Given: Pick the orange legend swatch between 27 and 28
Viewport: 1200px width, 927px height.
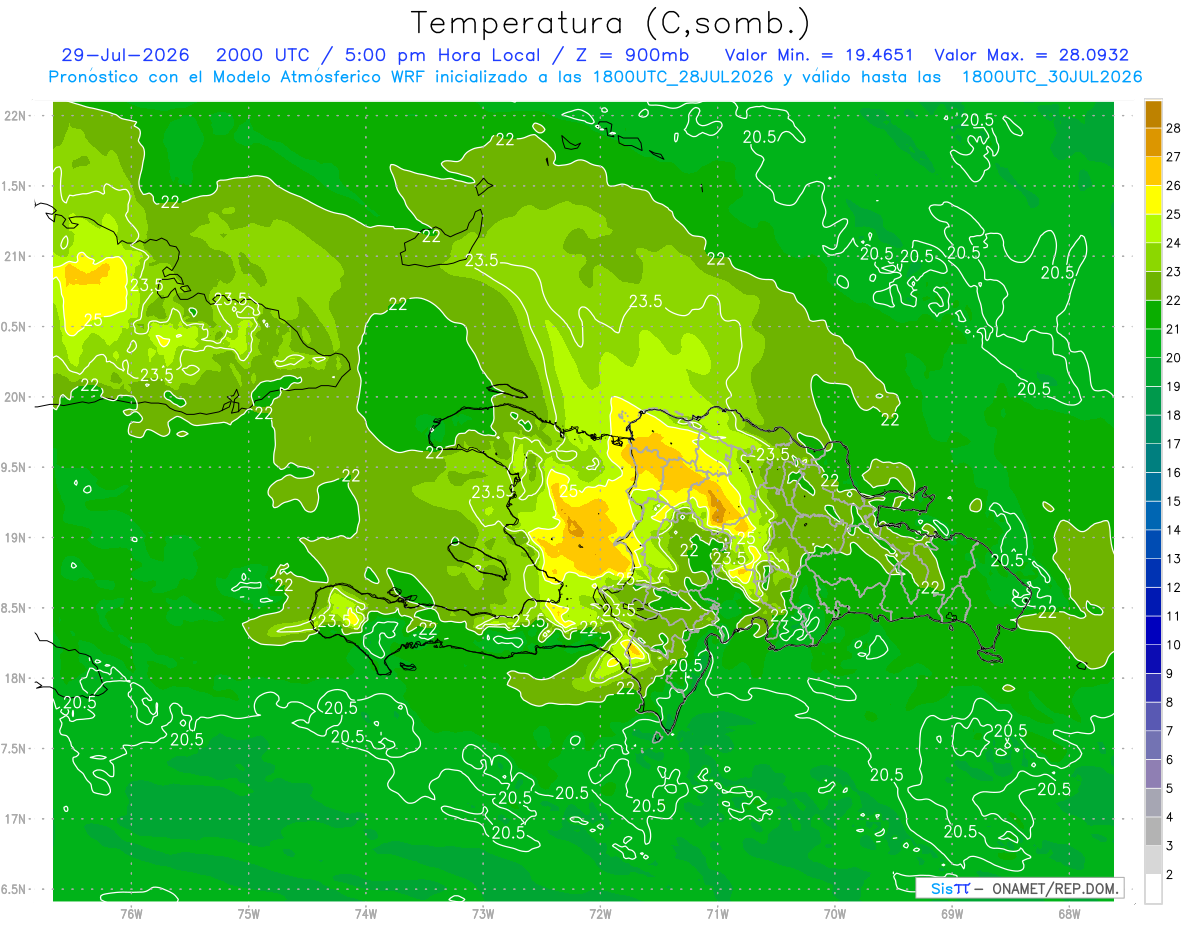Looking at the screenshot, I should (1153, 143).
